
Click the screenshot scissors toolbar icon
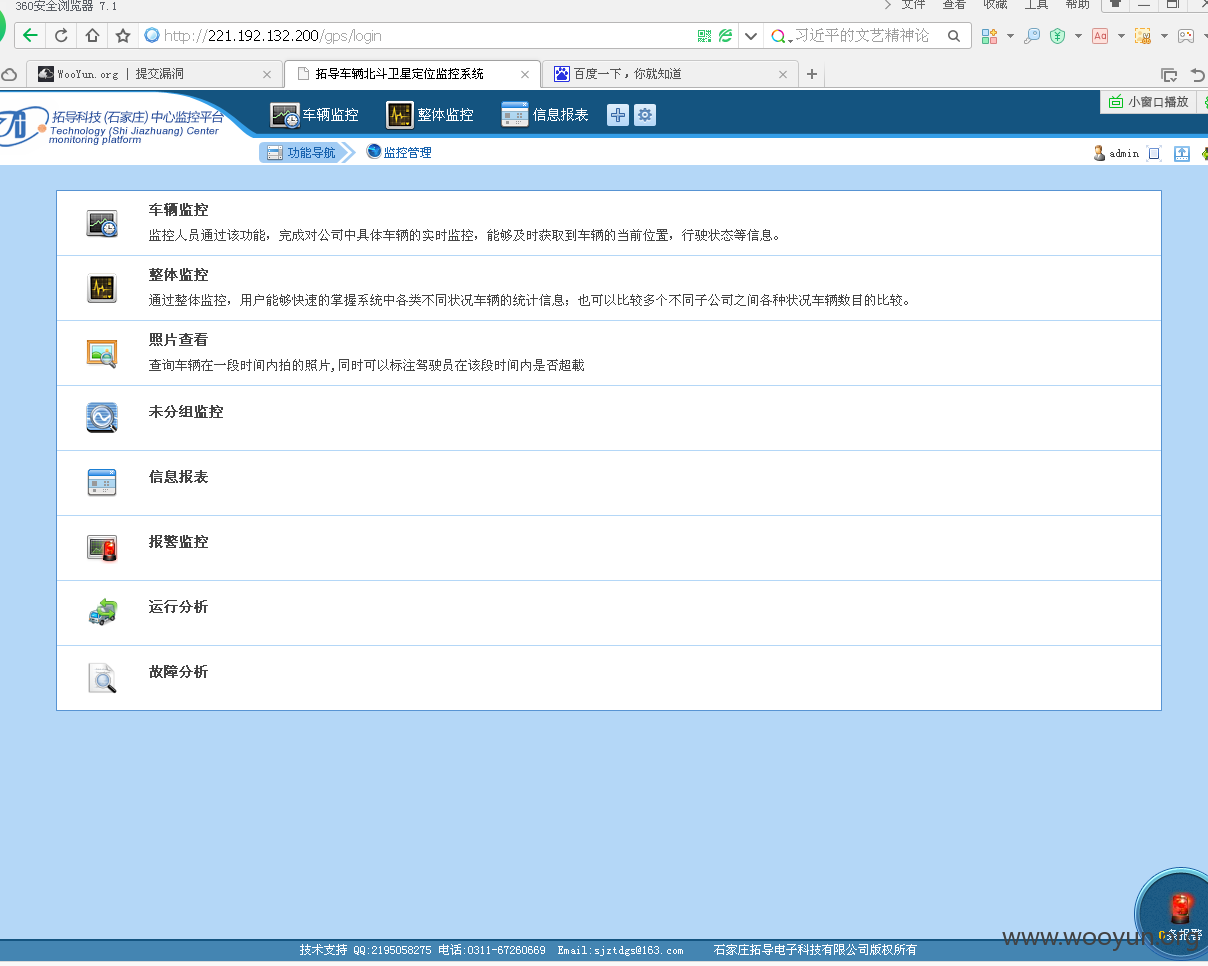click(1143, 36)
